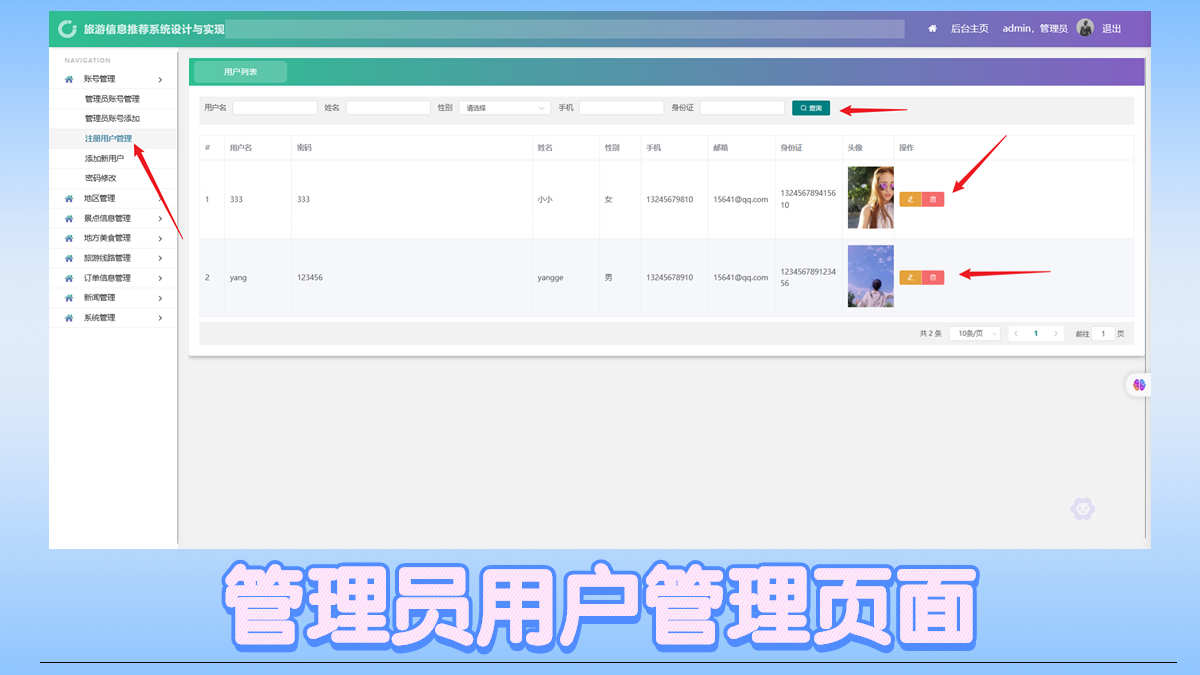
Task: Click the home icon next to 系统管理
Action: 69,318
